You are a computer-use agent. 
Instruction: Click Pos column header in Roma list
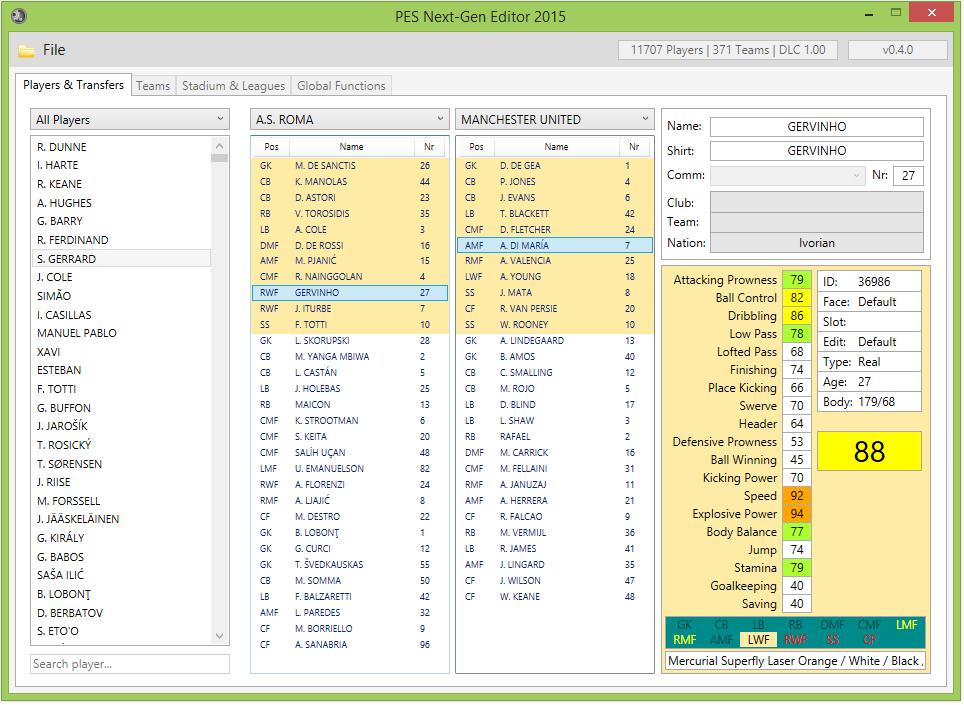coord(271,147)
